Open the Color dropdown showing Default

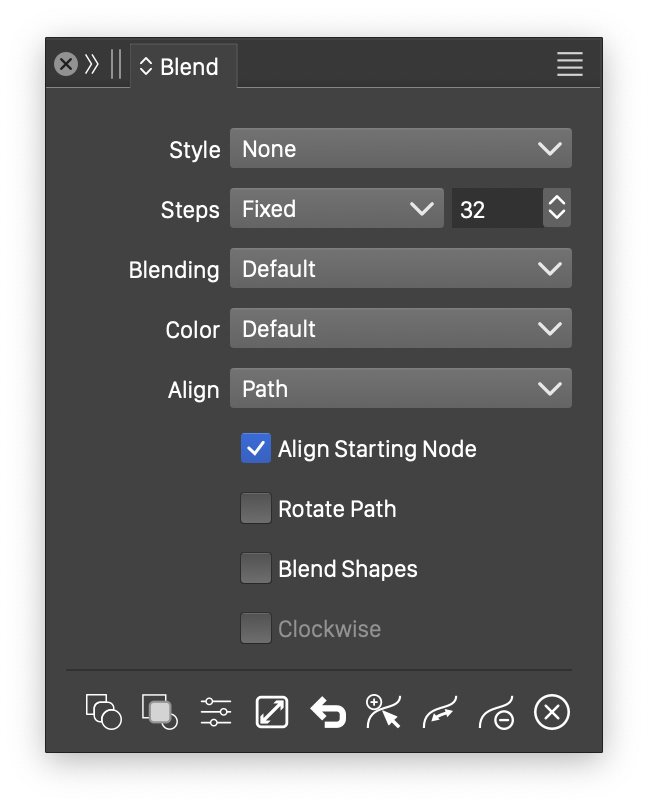point(400,329)
